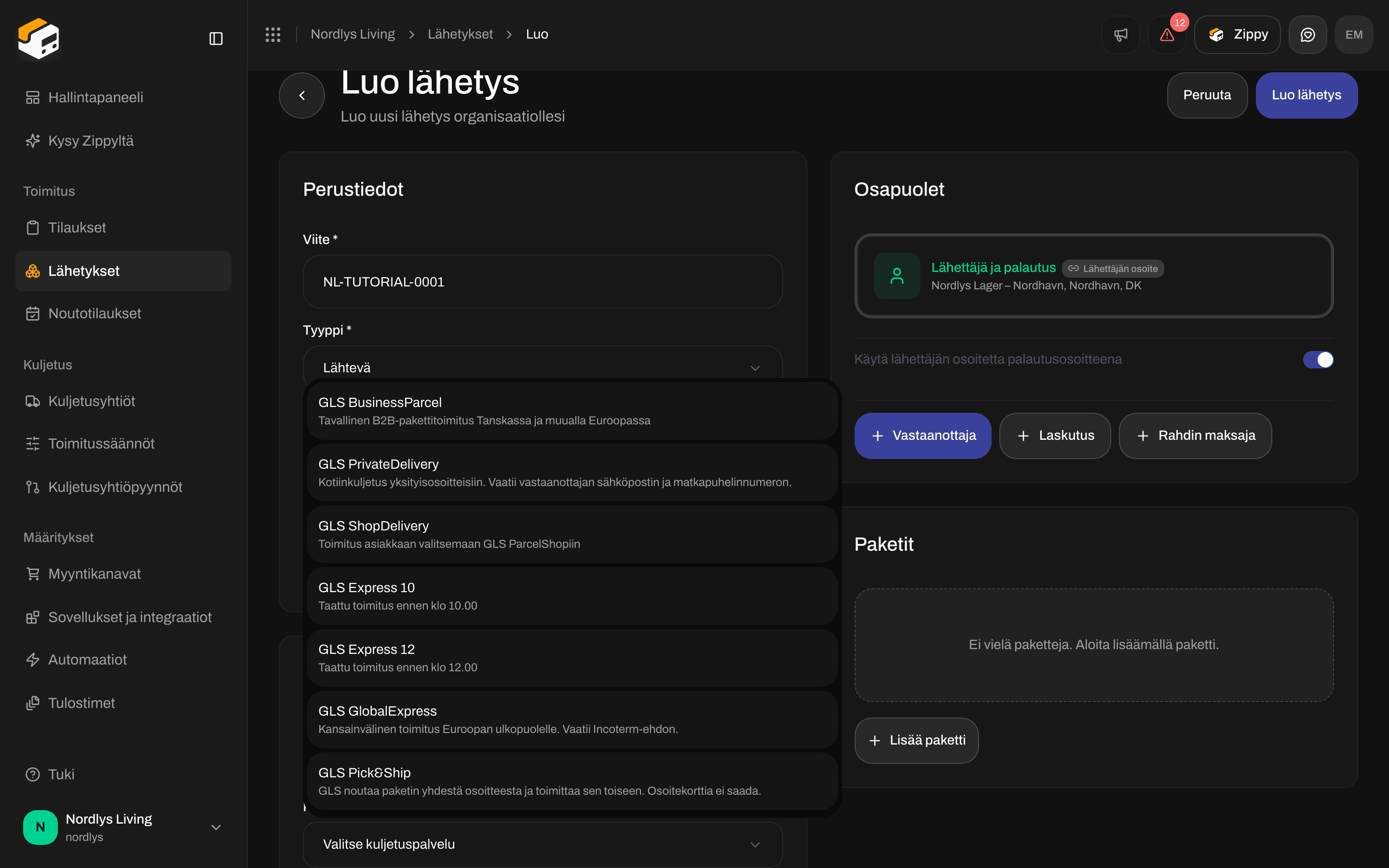Collapse the sidebar panel icon
Screen dimensions: 1389x868
(216, 39)
